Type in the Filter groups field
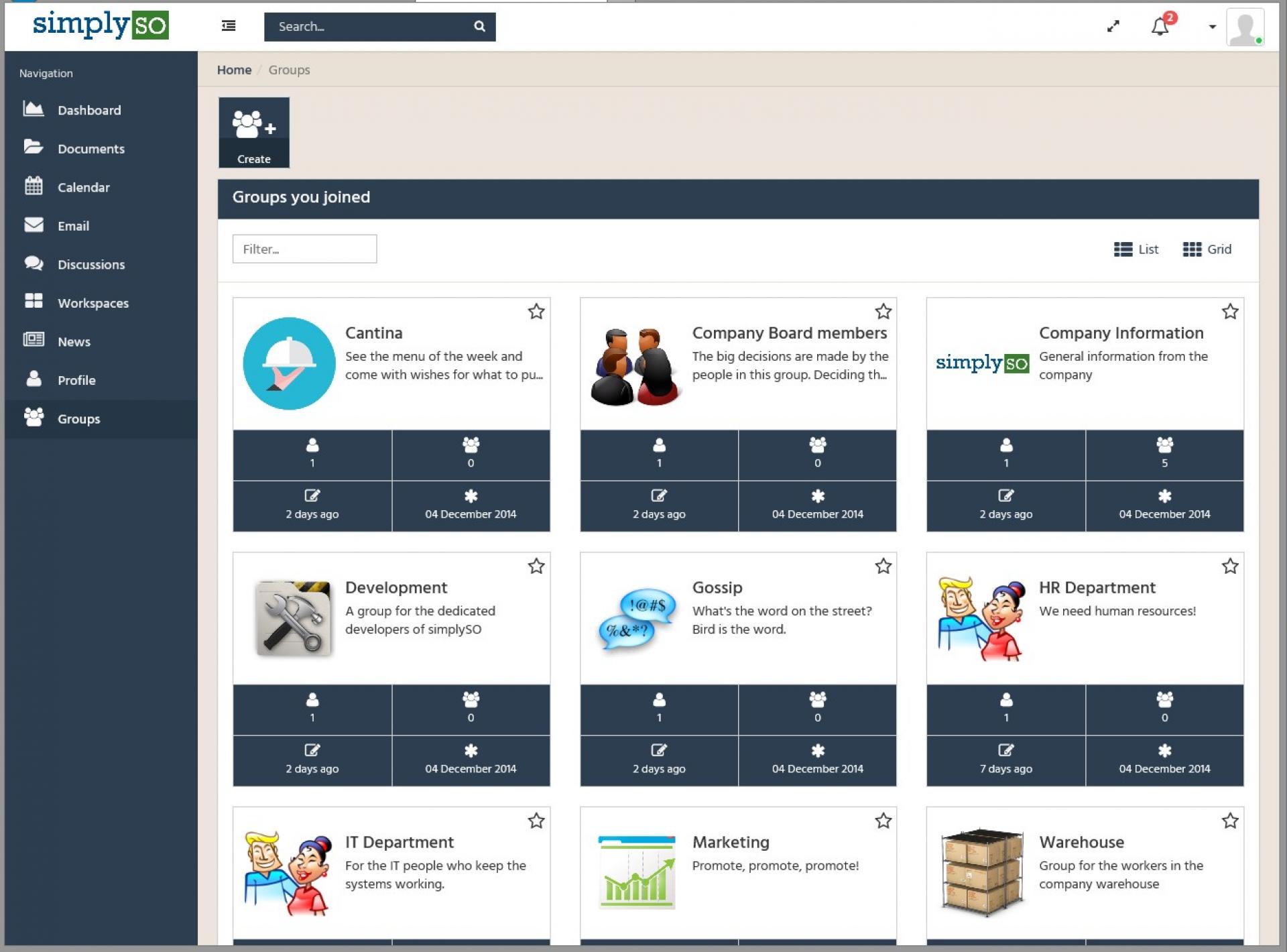 pos(304,249)
